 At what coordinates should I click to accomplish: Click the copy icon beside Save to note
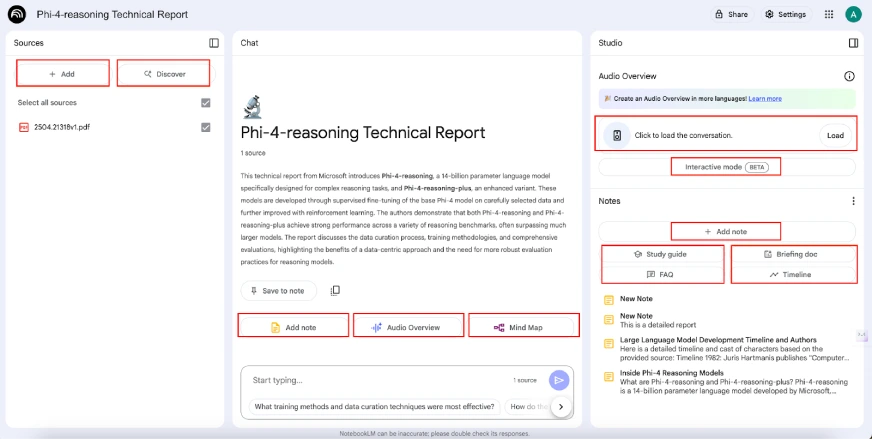click(335, 290)
